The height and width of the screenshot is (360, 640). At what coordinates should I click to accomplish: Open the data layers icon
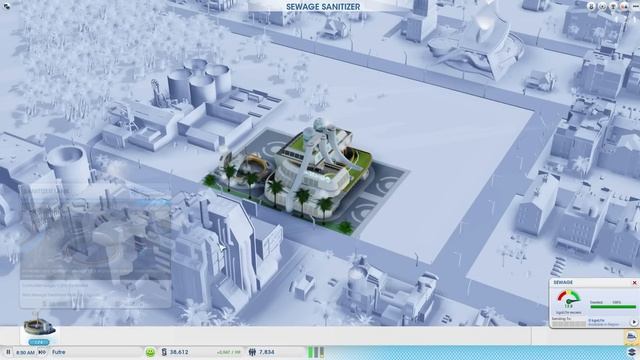[632, 352]
